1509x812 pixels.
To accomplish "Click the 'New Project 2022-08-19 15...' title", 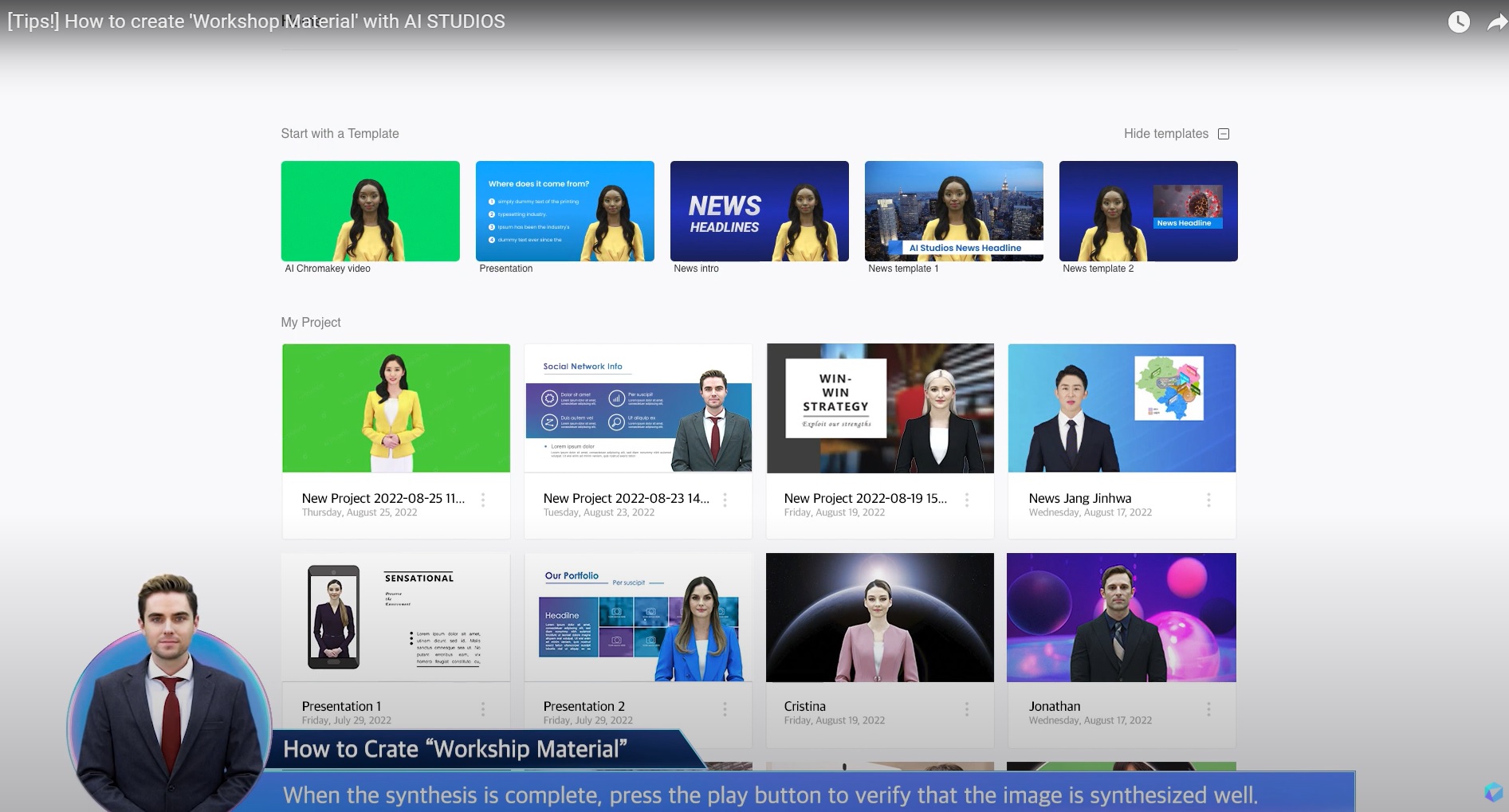I will (x=865, y=498).
